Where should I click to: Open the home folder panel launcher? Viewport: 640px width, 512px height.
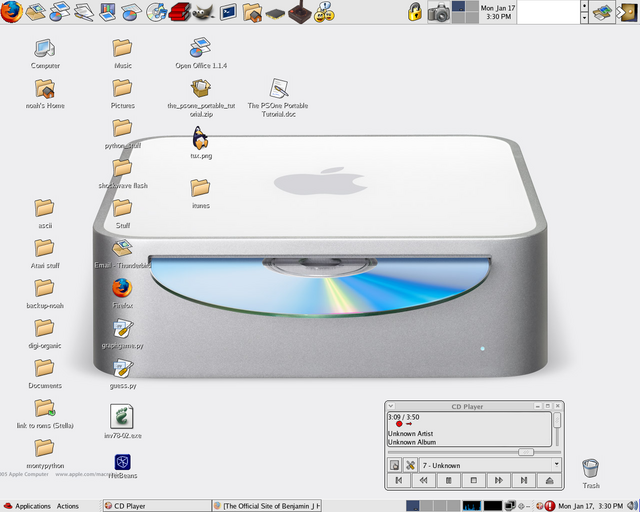[252, 13]
